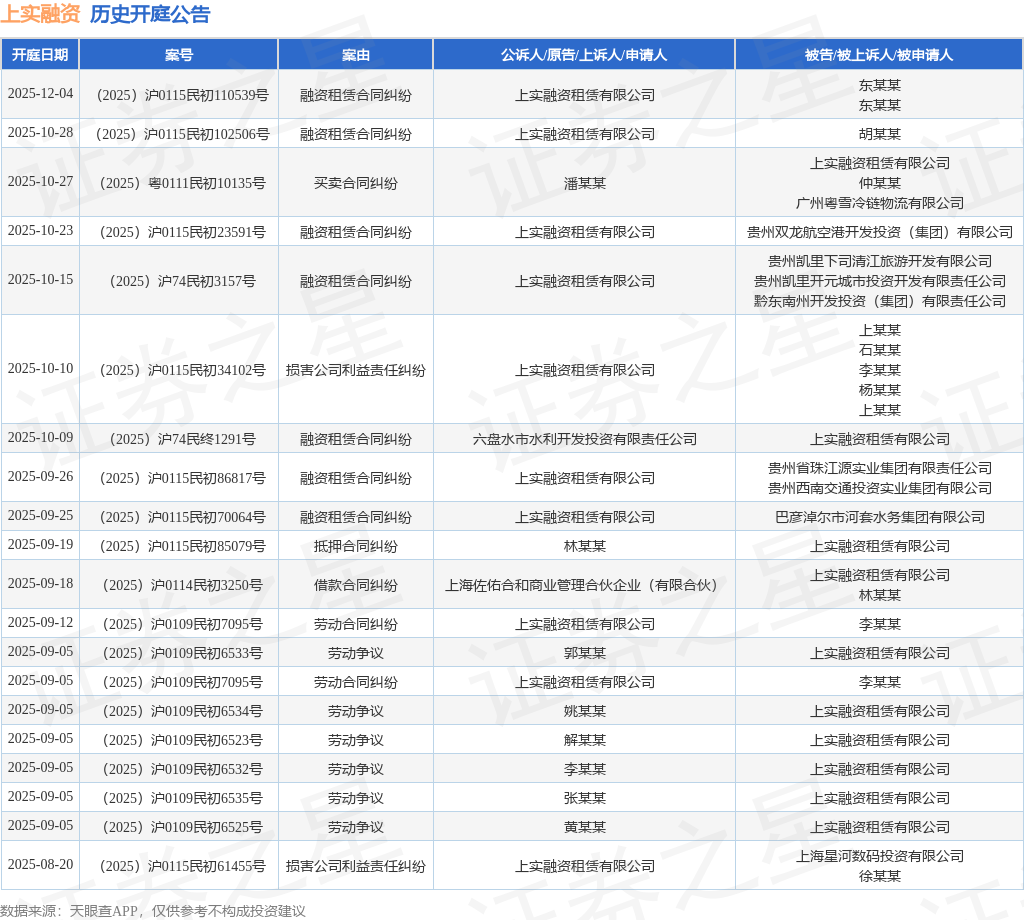
Task: Select case number 沪0115民初70064号
Action: [x=182, y=518]
